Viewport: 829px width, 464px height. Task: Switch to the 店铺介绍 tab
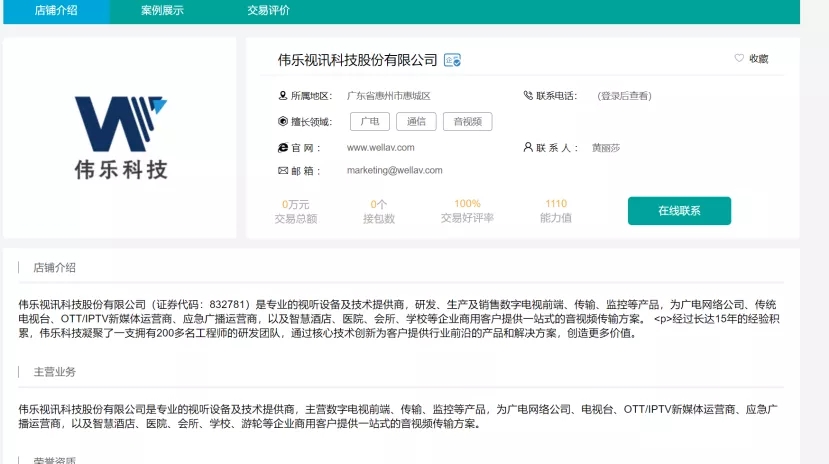click(x=56, y=11)
